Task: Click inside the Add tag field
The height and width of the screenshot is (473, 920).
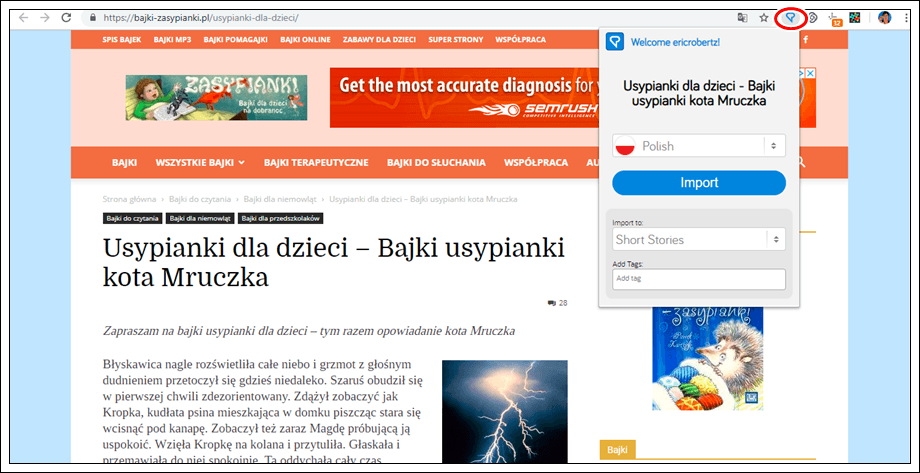Action: (699, 279)
